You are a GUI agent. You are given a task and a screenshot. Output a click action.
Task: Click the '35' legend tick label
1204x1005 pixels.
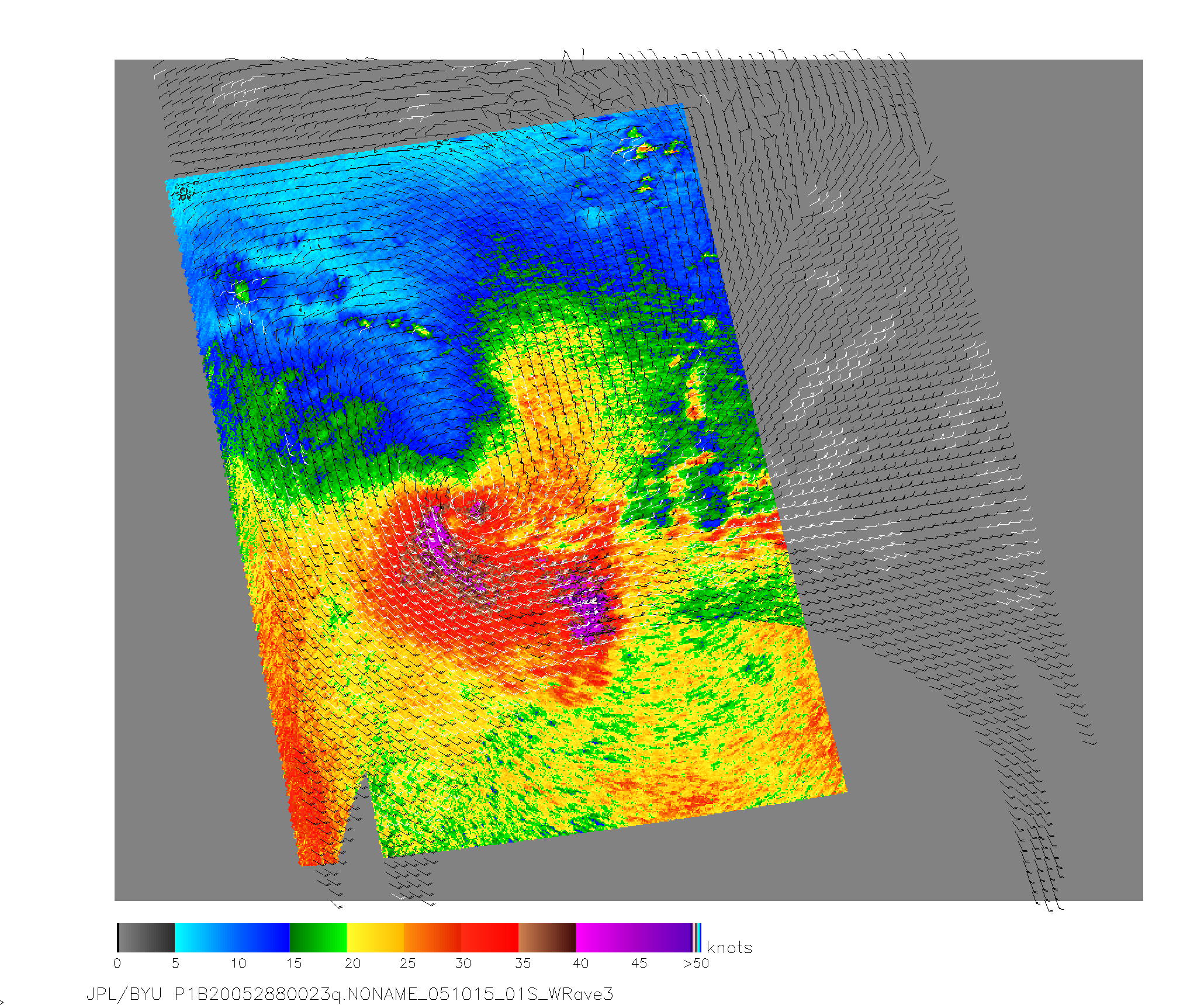[x=523, y=963]
